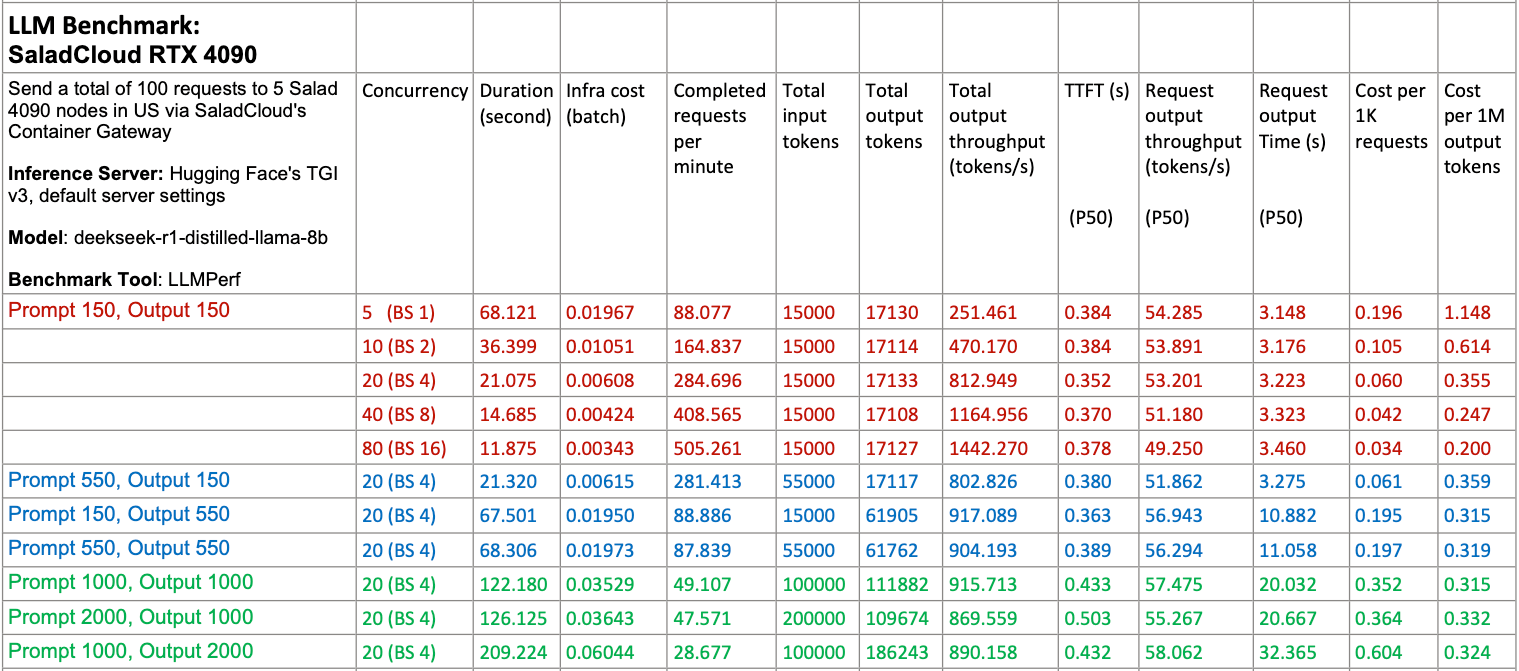Select the 'Benchmark Tool: LLMPerf' line
The height and width of the screenshot is (671, 1519).
pos(126,280)
